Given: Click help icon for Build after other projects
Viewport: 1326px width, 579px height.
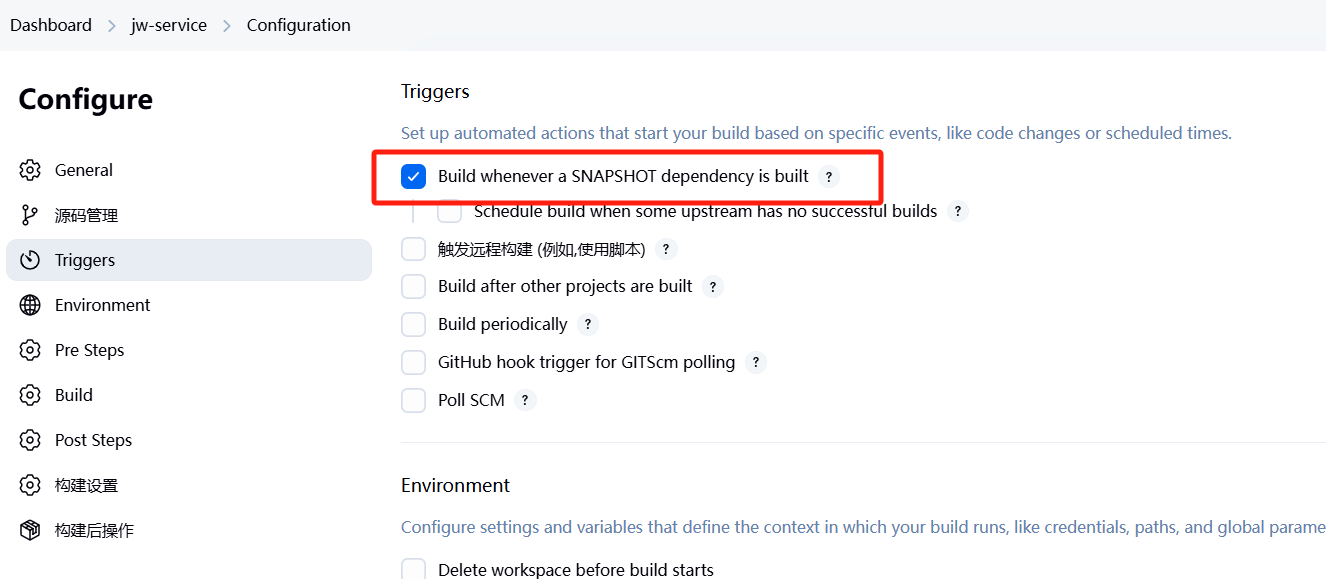Looking at the screenshot, I should click(x=712, y=287).
